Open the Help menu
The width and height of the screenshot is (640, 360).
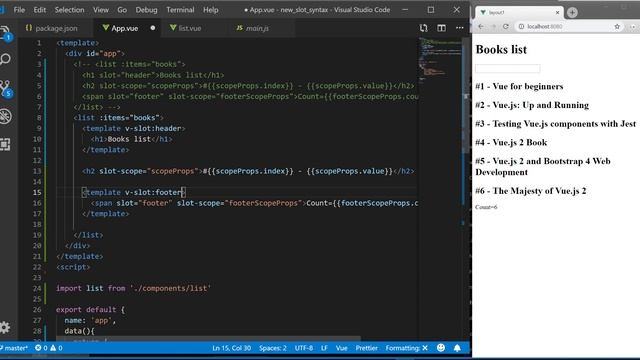point(211,10)
